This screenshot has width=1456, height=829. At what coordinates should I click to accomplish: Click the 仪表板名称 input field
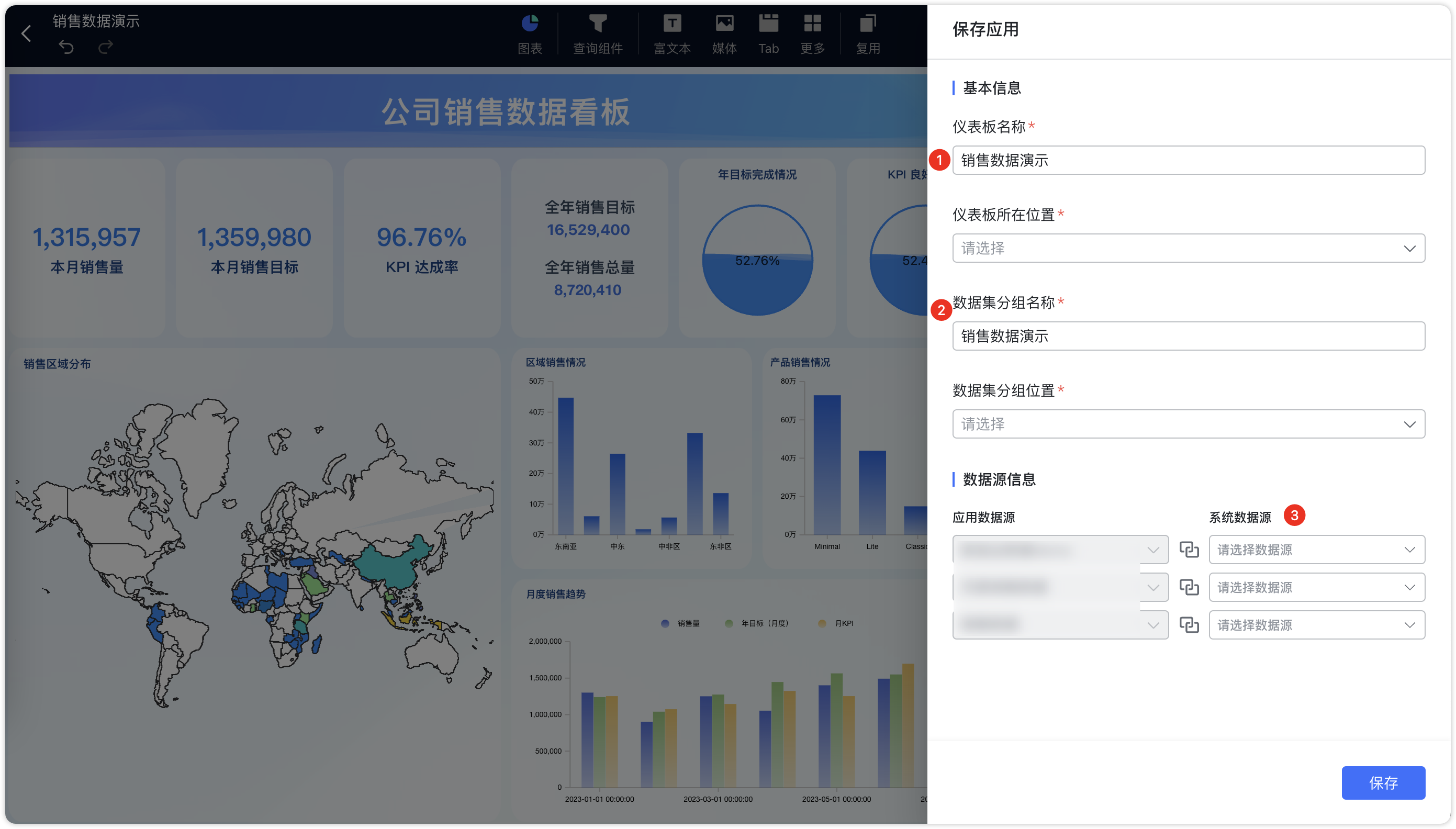[x=1188, y=160]
